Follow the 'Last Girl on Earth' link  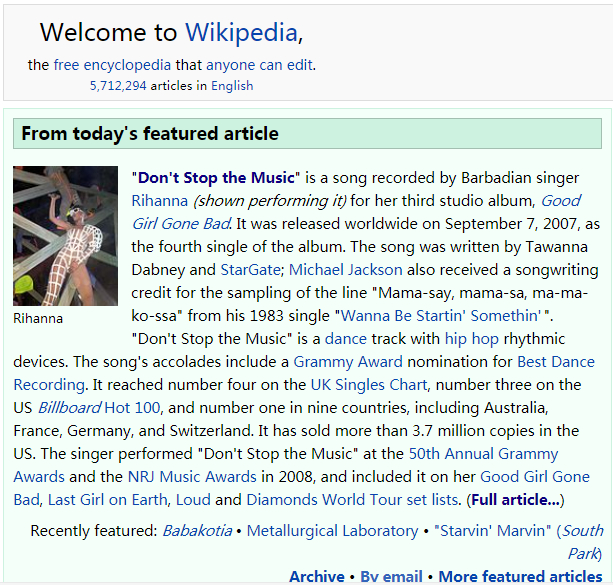(108, 500)
